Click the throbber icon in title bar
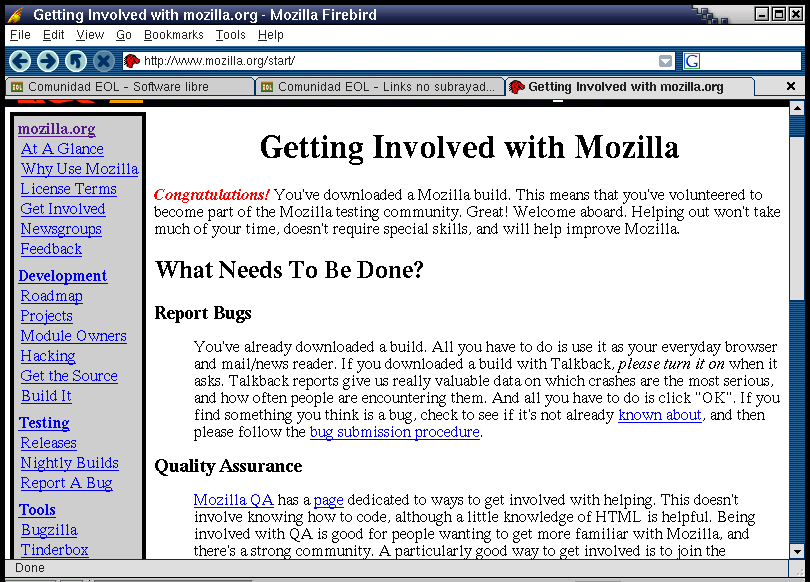810x582 pixels. tap(710, 14)
